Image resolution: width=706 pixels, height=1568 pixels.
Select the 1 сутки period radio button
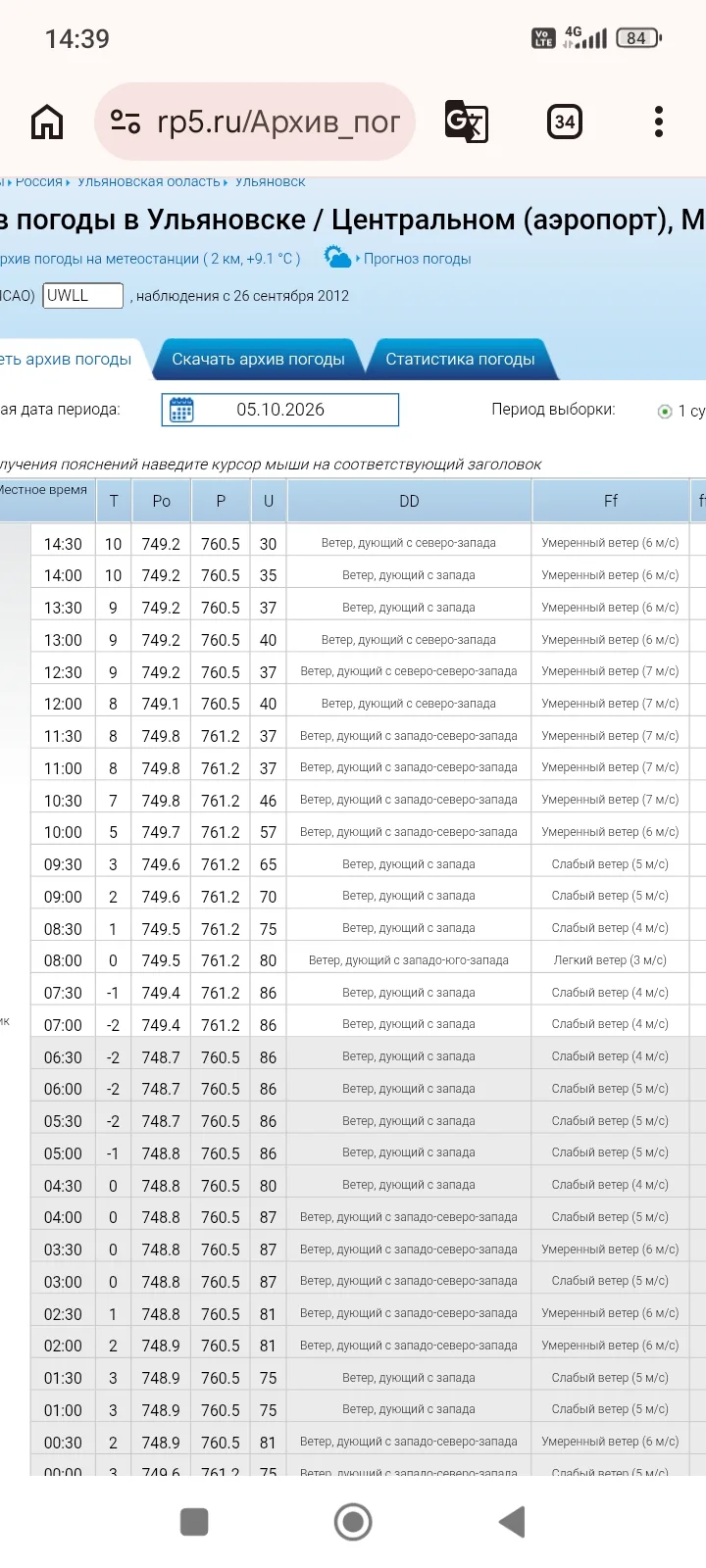[666, 411]
